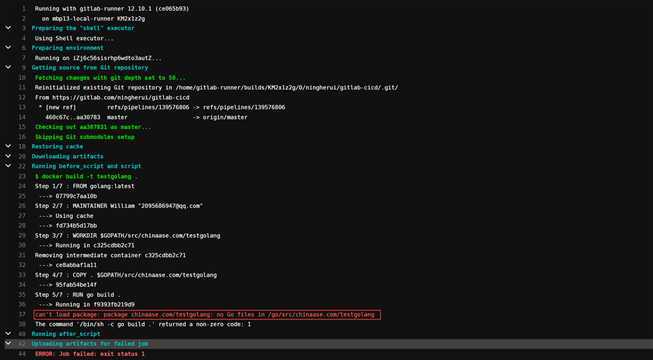Image resolution: width=653 pixels, height=360 pixels.
Task: Open the https://gitlab.com/ningherui/gitlab-cicd URL text
Action: (121, 98)
